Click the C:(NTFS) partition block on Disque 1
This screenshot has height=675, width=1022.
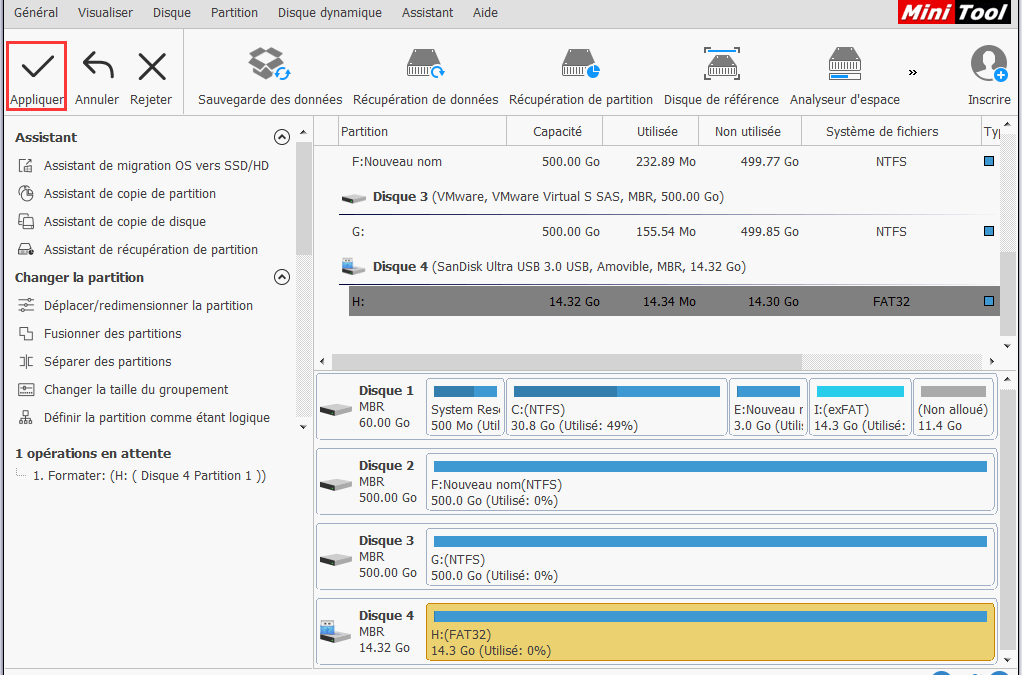coord(614,407)
